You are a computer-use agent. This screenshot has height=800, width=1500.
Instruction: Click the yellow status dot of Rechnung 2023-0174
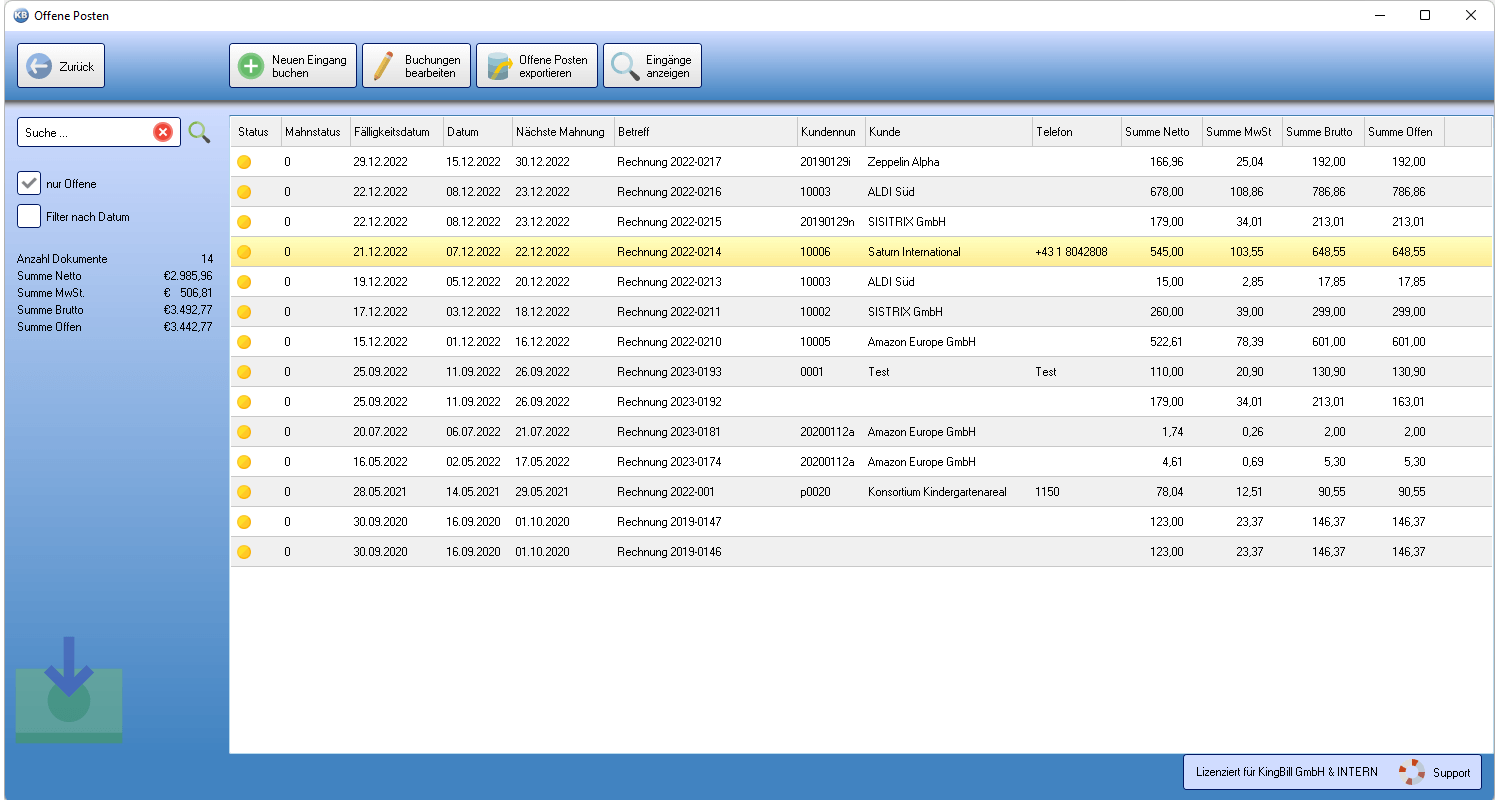point(244,462)
